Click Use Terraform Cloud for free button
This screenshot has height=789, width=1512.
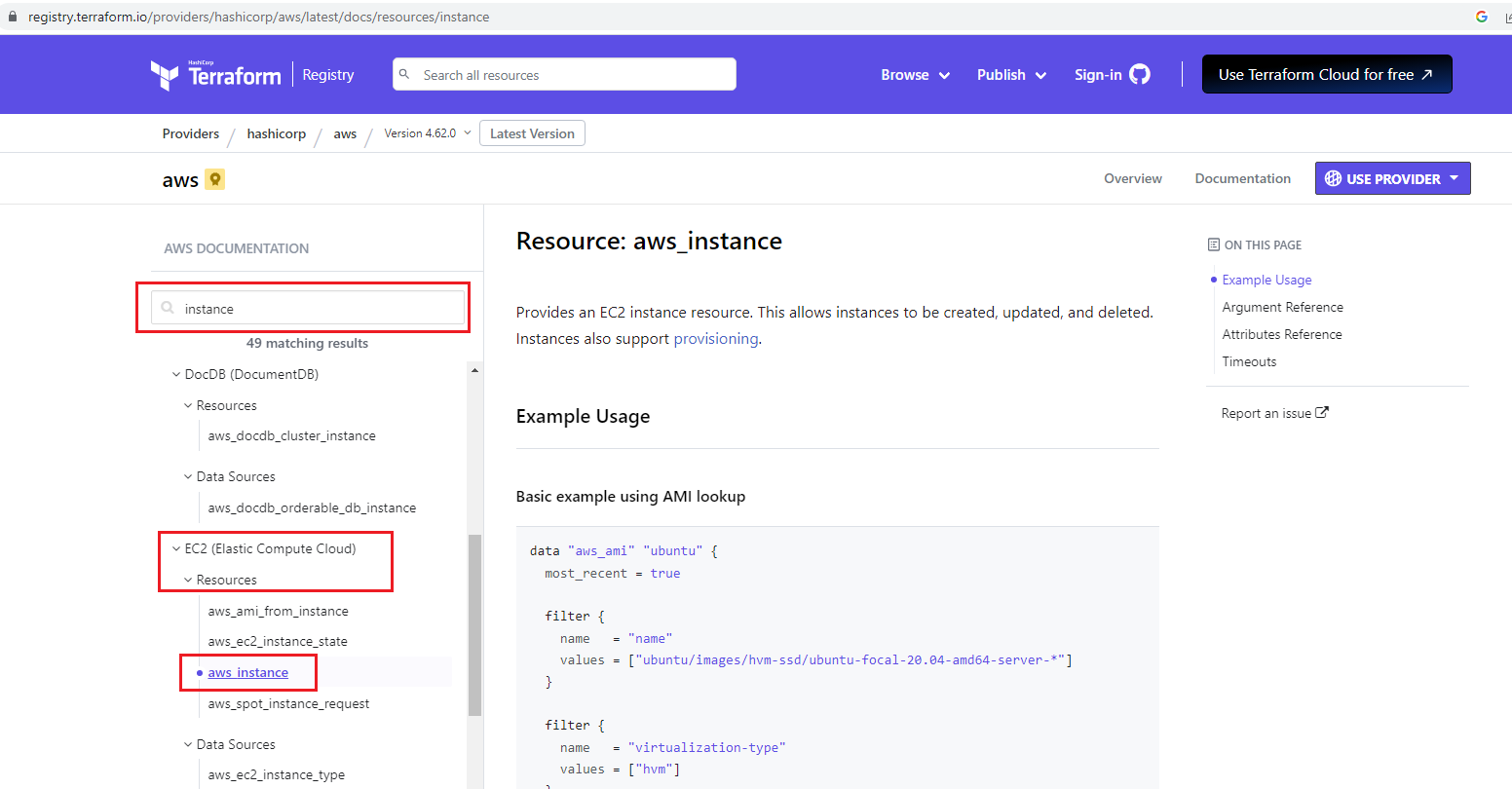pyautogui.click(x=1327, y=74)
